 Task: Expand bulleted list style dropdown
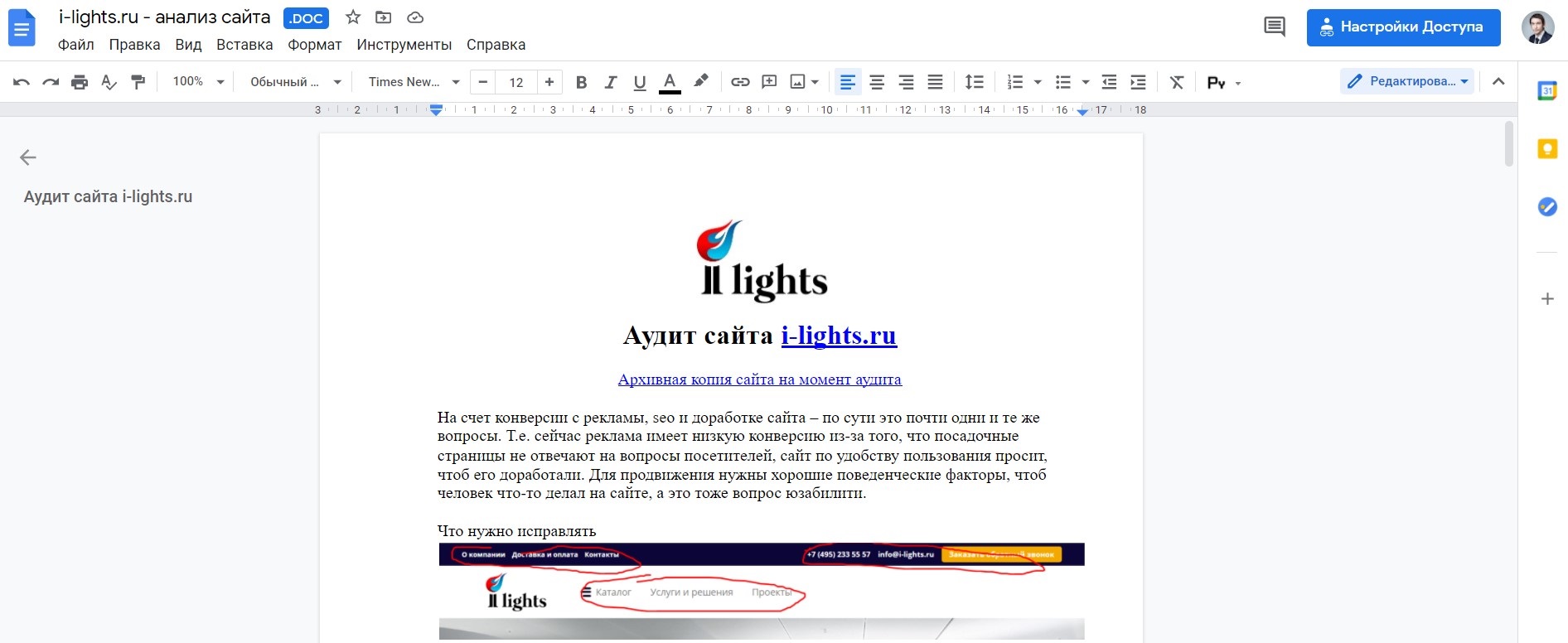point(1086,82)
